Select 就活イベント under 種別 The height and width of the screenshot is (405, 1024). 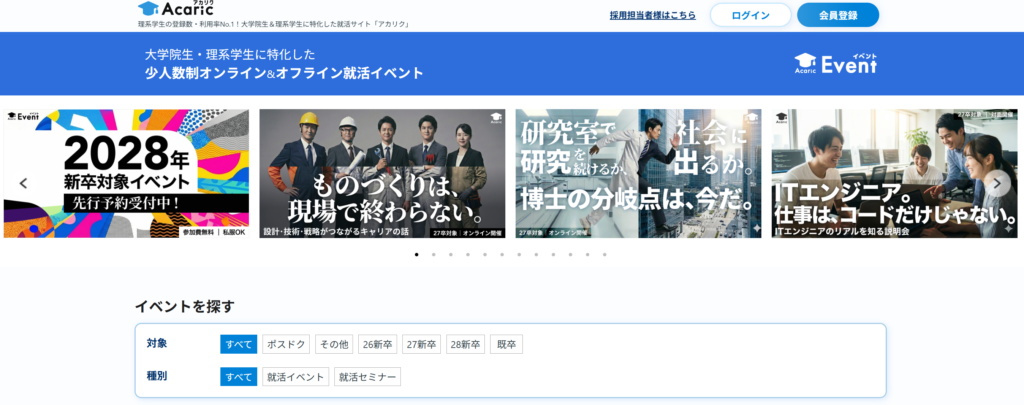click(295, 377)
